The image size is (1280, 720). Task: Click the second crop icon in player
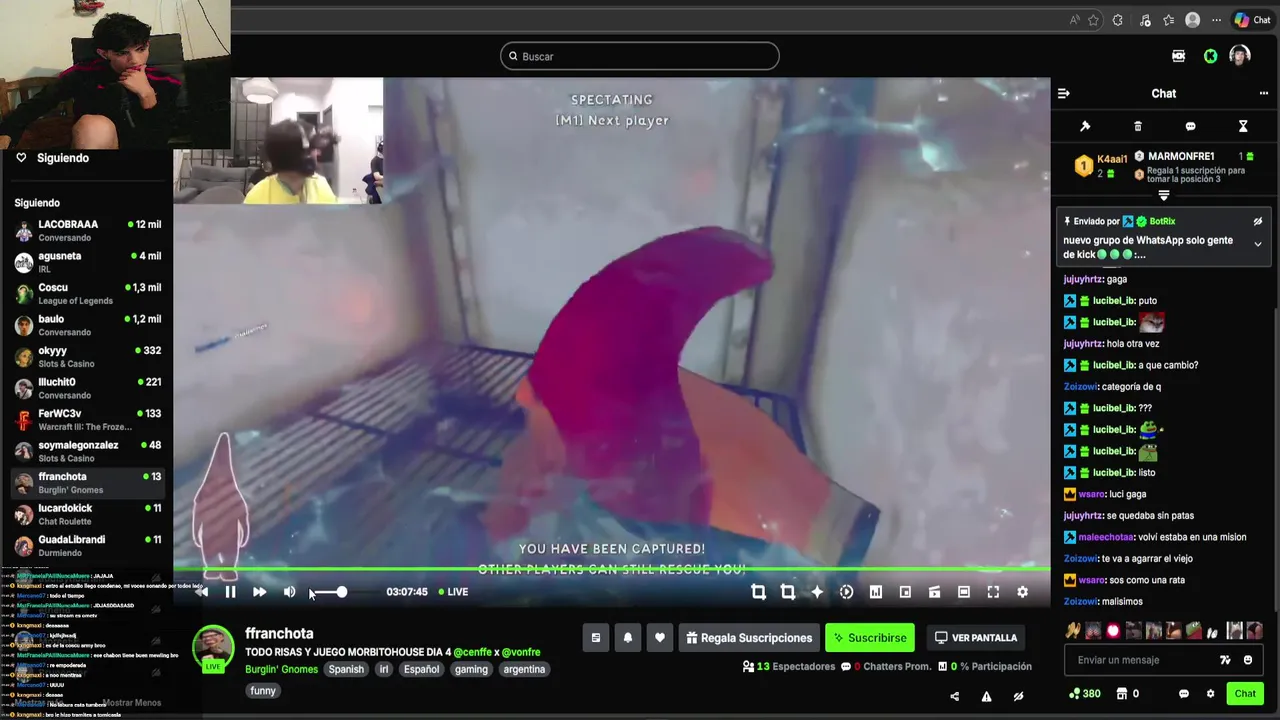point(788,592)
